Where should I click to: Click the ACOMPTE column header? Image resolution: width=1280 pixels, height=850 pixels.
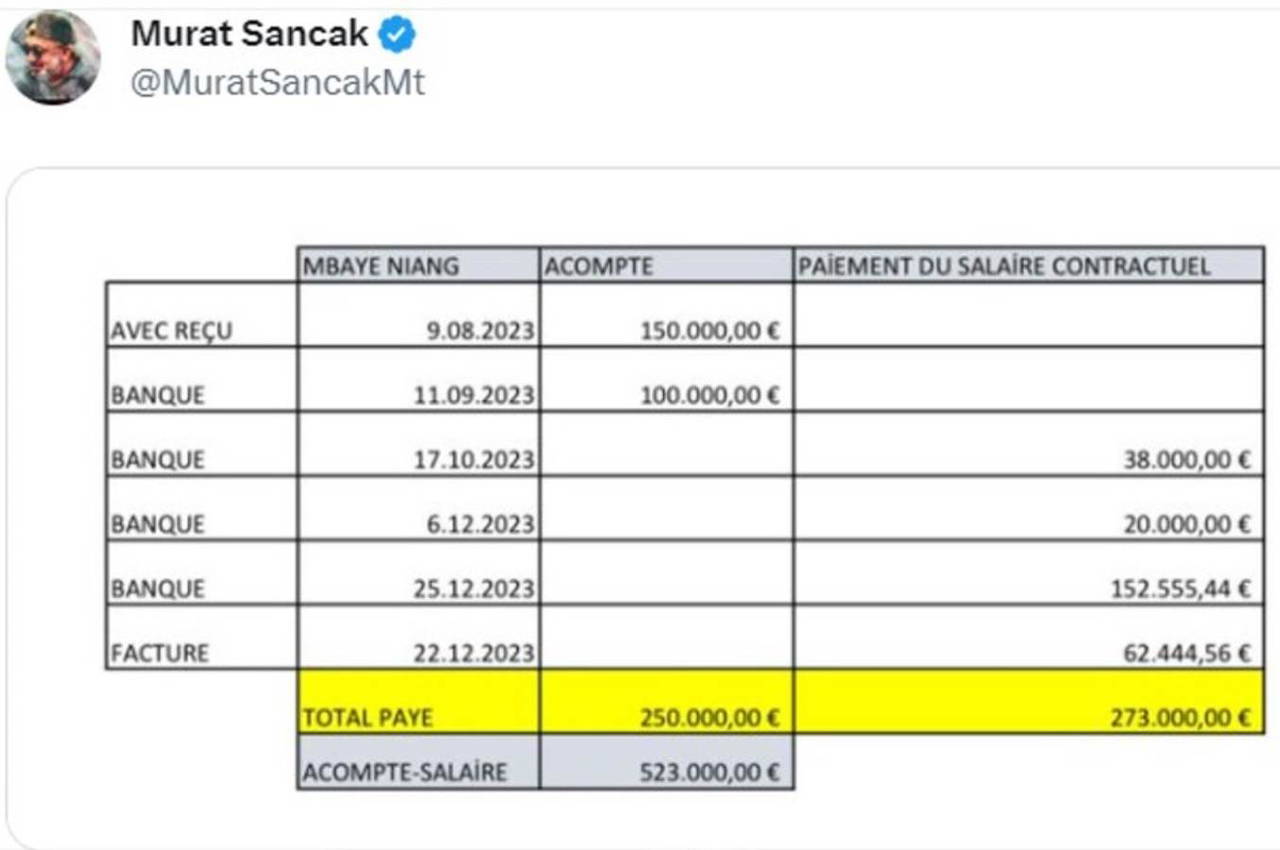pyautogui.click(x=597, y=266)
